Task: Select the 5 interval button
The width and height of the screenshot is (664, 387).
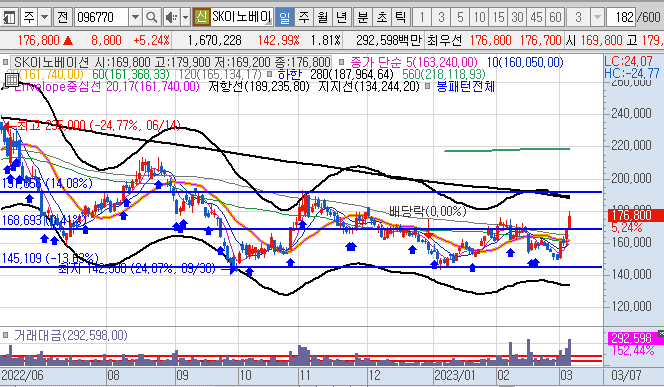Action: [460, 17]
